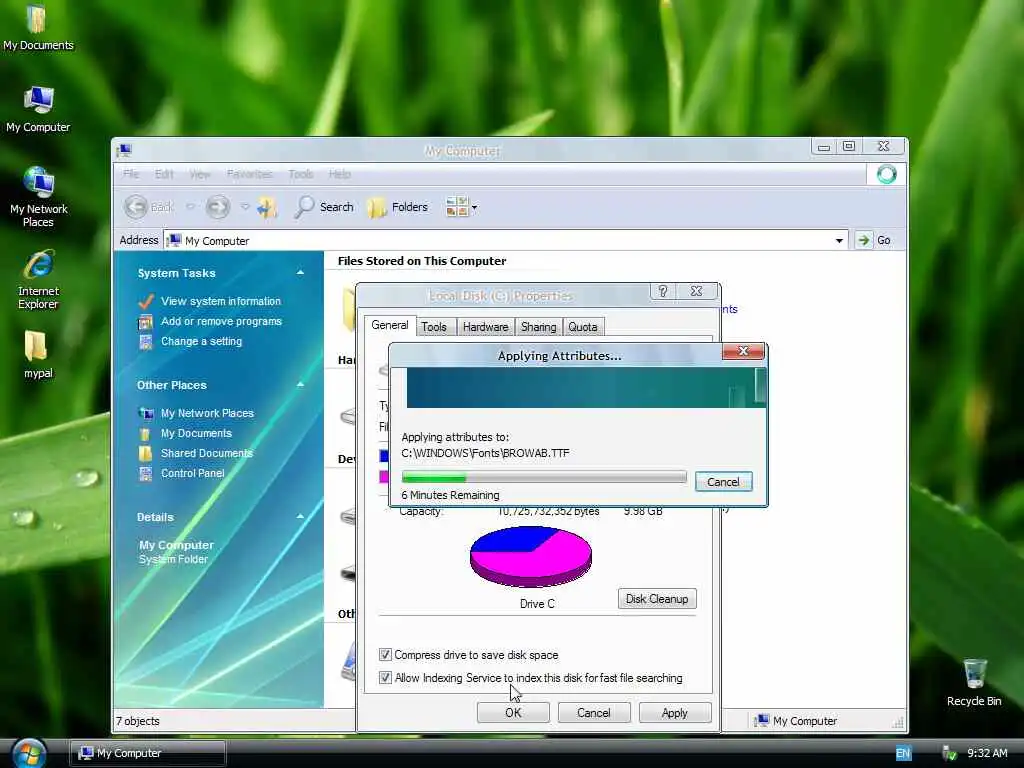Click the Change a setting link

click(201, 342)
